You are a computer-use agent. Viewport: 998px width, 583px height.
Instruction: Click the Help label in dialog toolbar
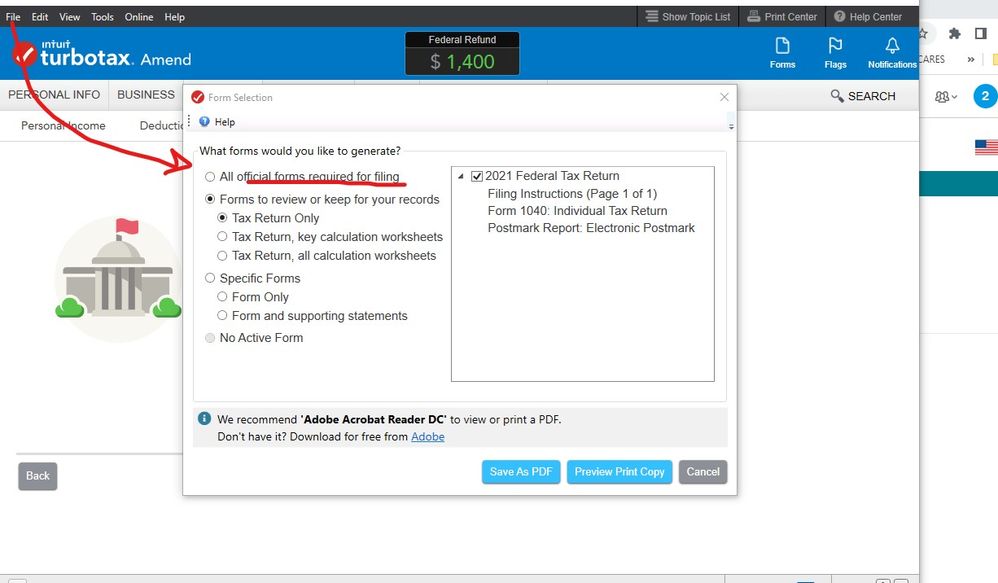[x=225, y=122]
